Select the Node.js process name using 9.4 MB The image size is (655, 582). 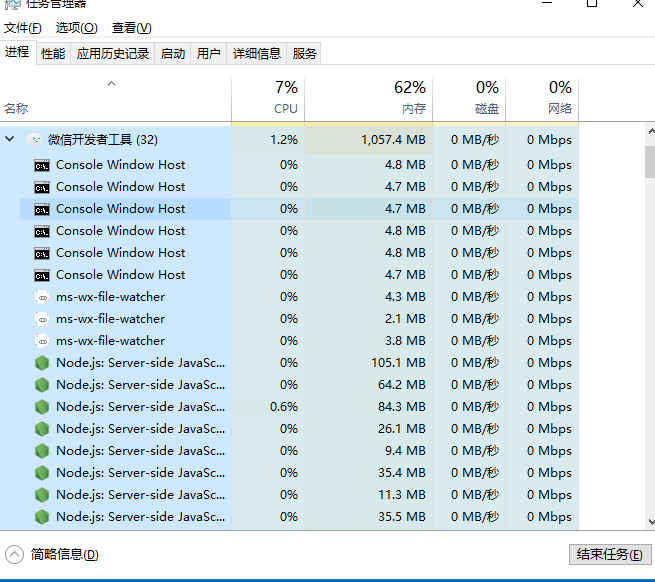pyautogui.click(x=140, y=451)
